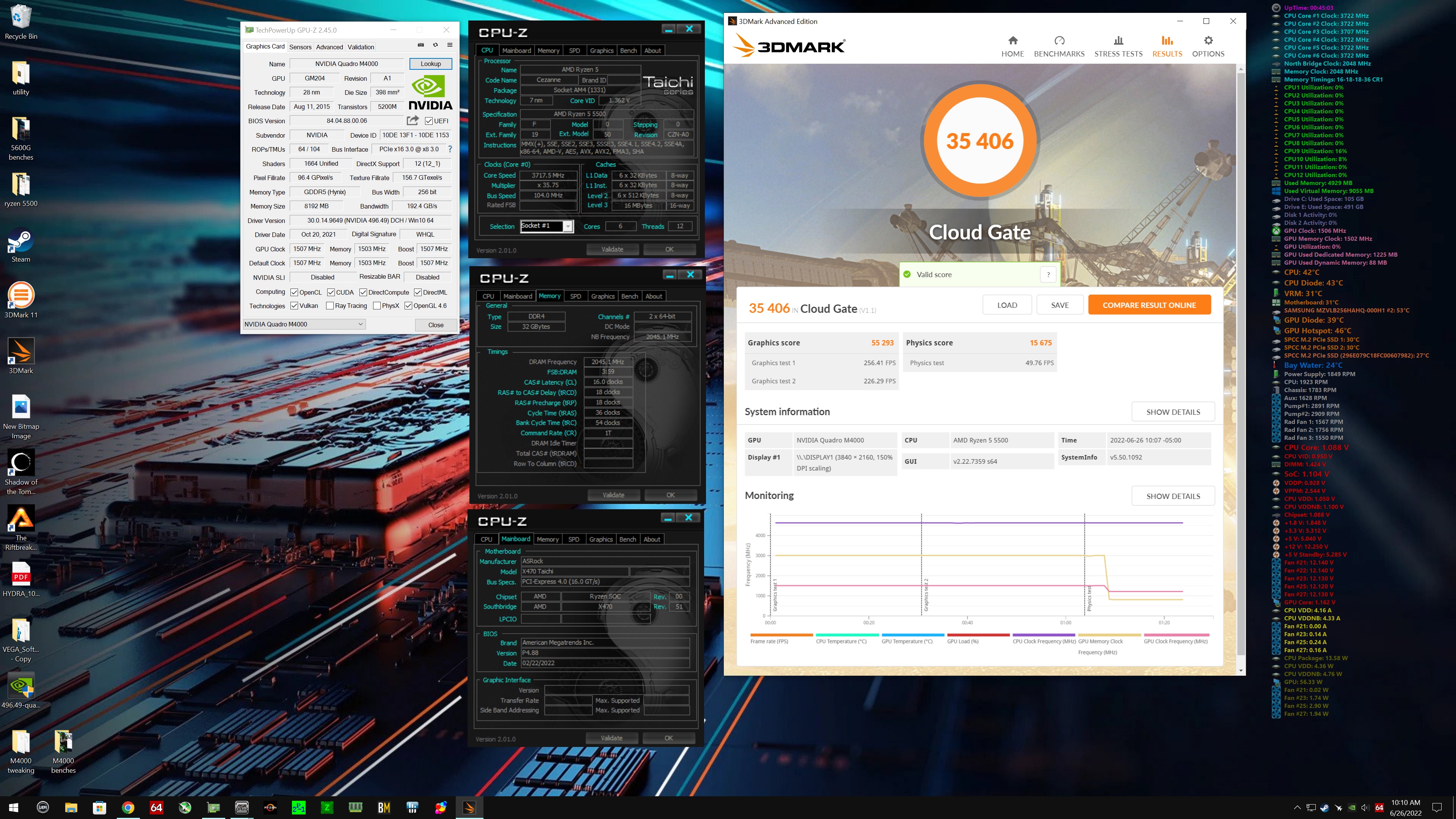
Task: Open the HYDRA PDF file on desktop
Action: (x=21, y=580)
